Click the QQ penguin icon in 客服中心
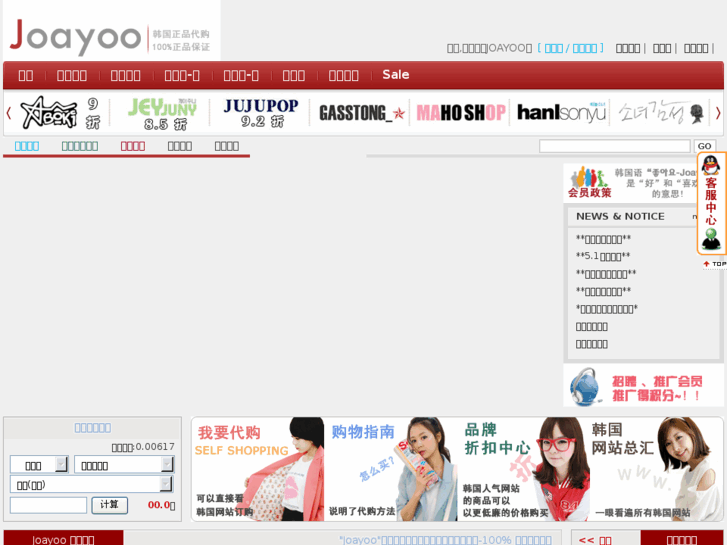The height and width of the screenshot is (545, 727). [710, 165]
